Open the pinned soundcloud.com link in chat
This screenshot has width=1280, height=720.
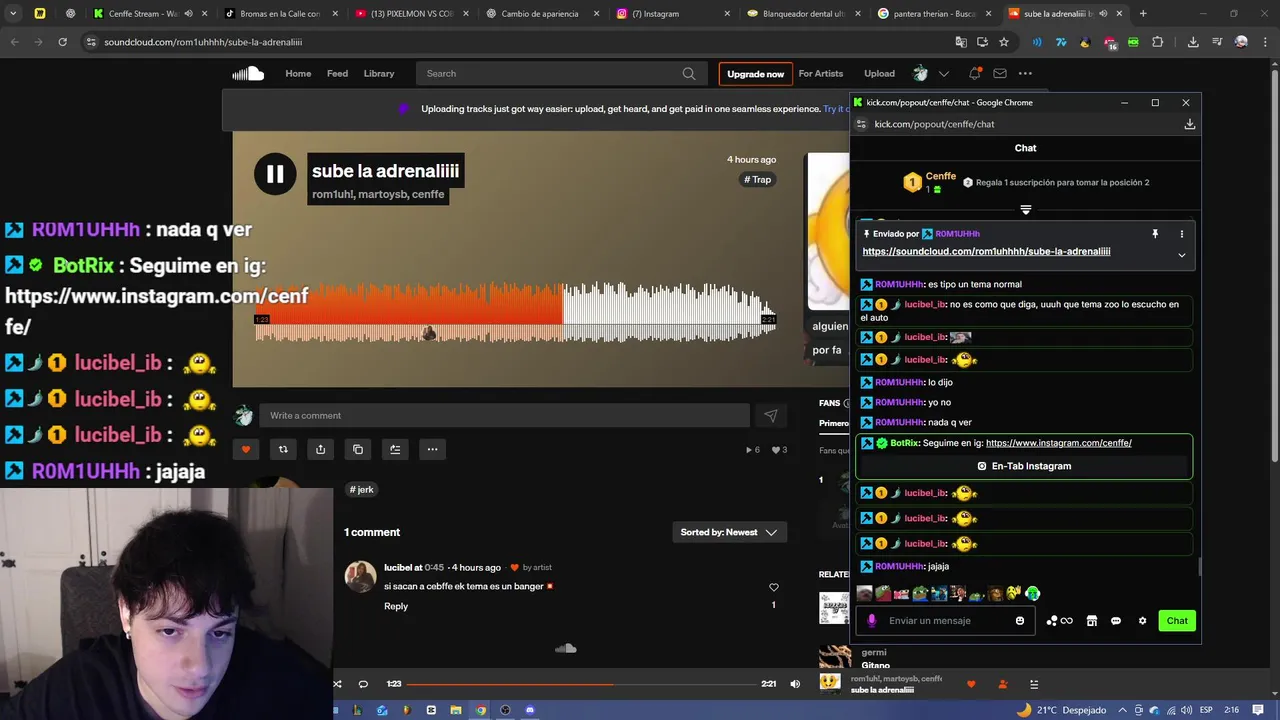click(986, 252)
